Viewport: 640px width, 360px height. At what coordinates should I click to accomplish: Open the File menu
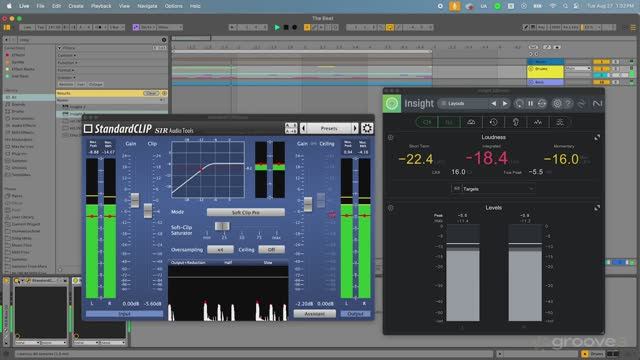40,6
